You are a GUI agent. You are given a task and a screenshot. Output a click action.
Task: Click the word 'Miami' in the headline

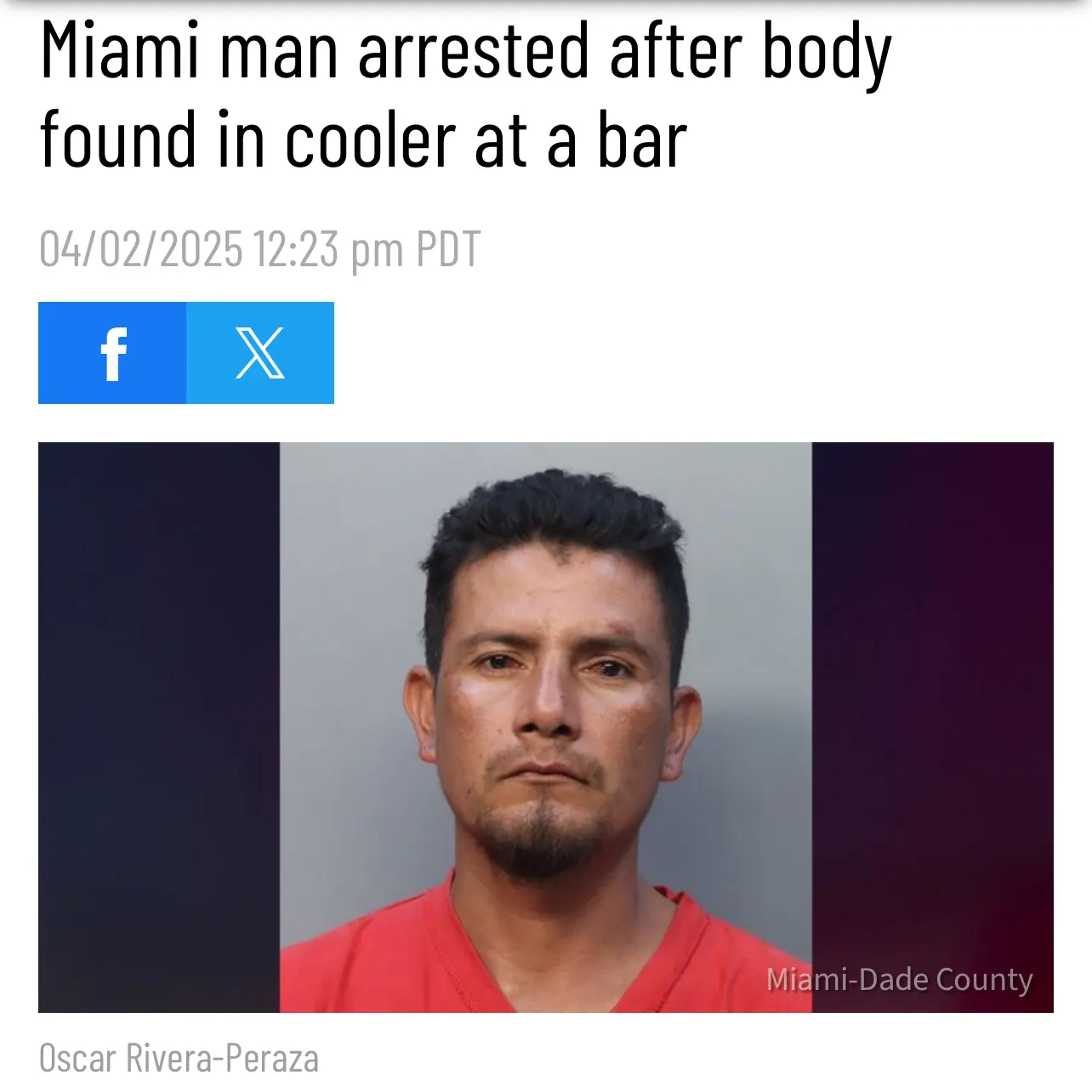point(119,51)
